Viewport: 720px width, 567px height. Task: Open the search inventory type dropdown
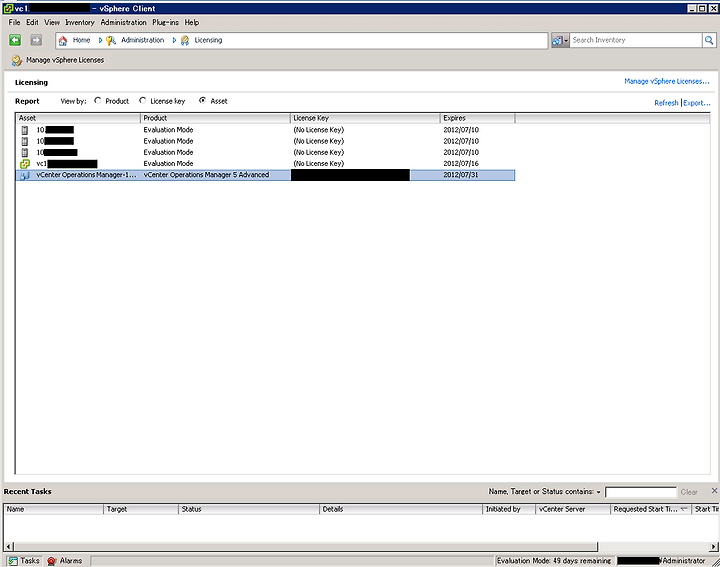560,40
